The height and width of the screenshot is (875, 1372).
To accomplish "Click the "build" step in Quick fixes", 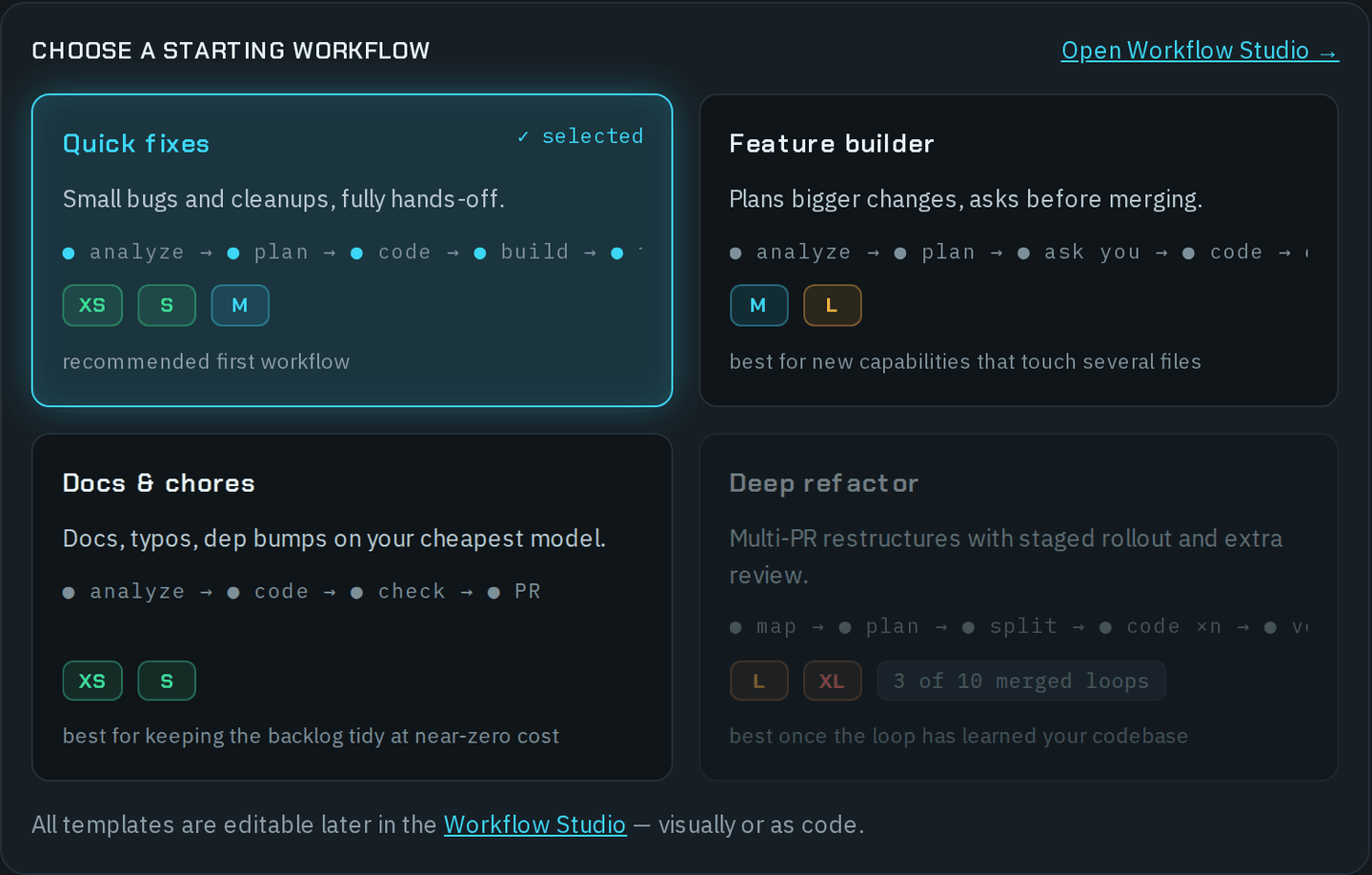I will coord(522,253).
